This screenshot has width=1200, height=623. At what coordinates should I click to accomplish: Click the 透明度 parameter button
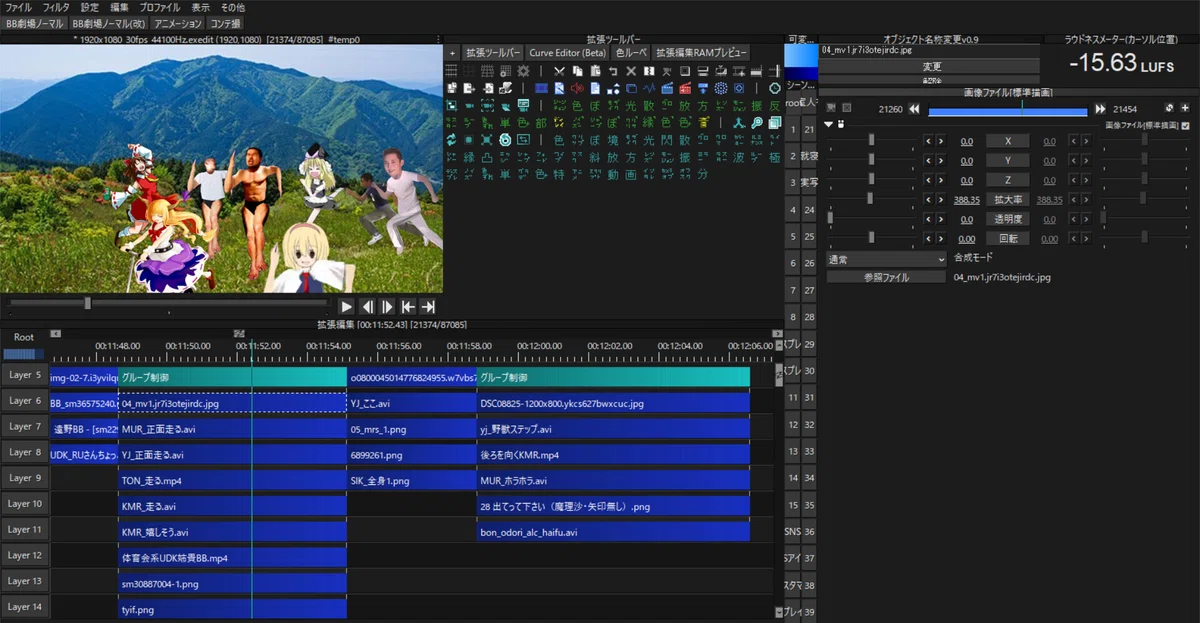(1007, 219)
